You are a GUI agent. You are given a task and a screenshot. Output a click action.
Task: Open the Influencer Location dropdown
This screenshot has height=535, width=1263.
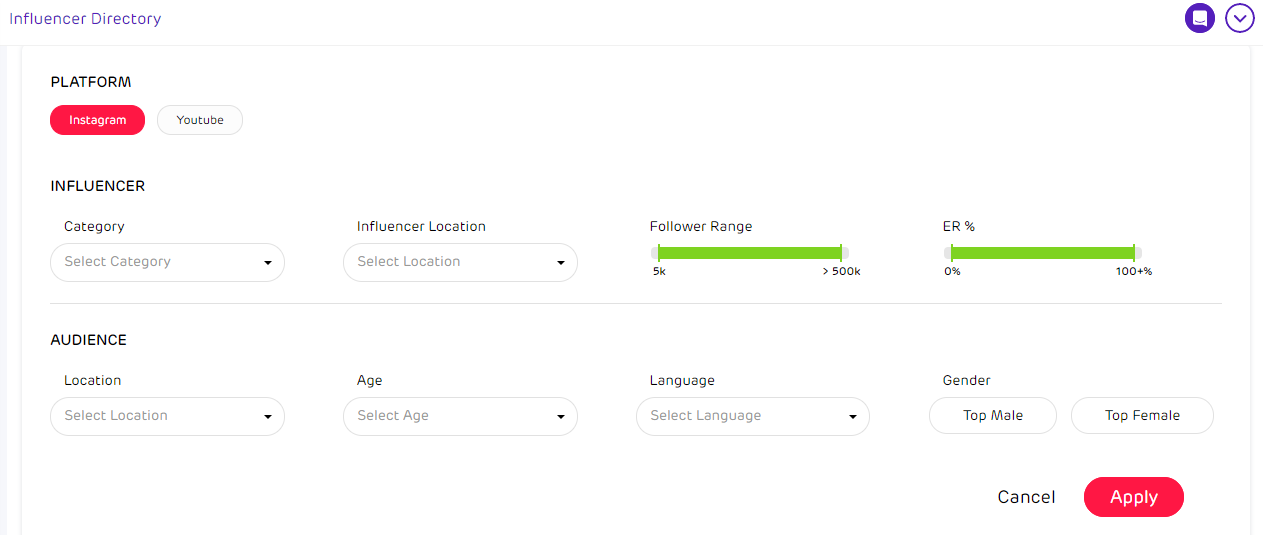[460, 262]
